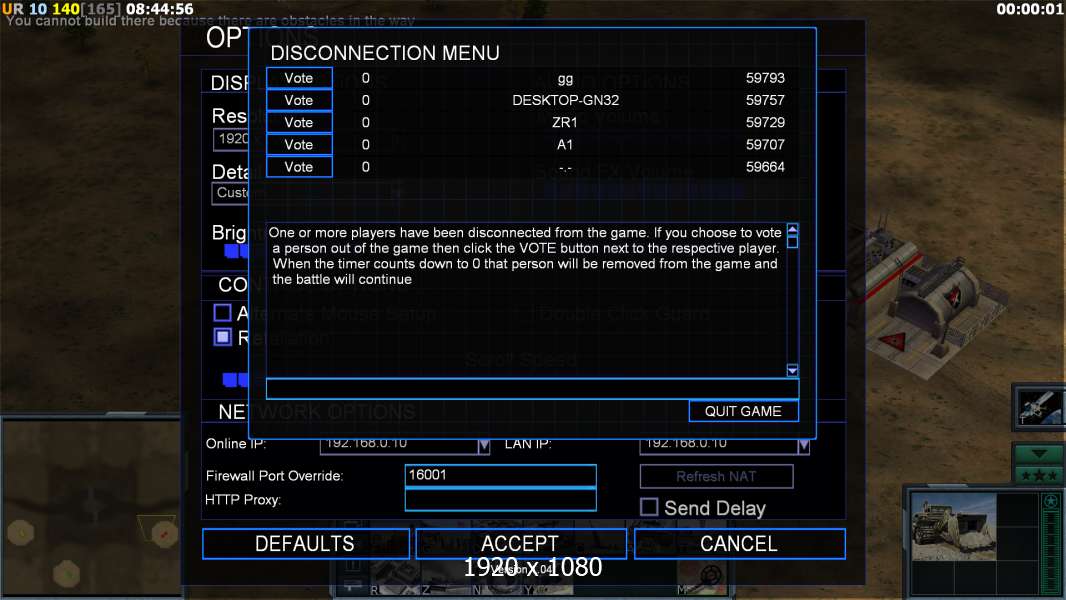Select the bulldozer unit portrait
1066x600 pixels.
(x=953, y=527)
